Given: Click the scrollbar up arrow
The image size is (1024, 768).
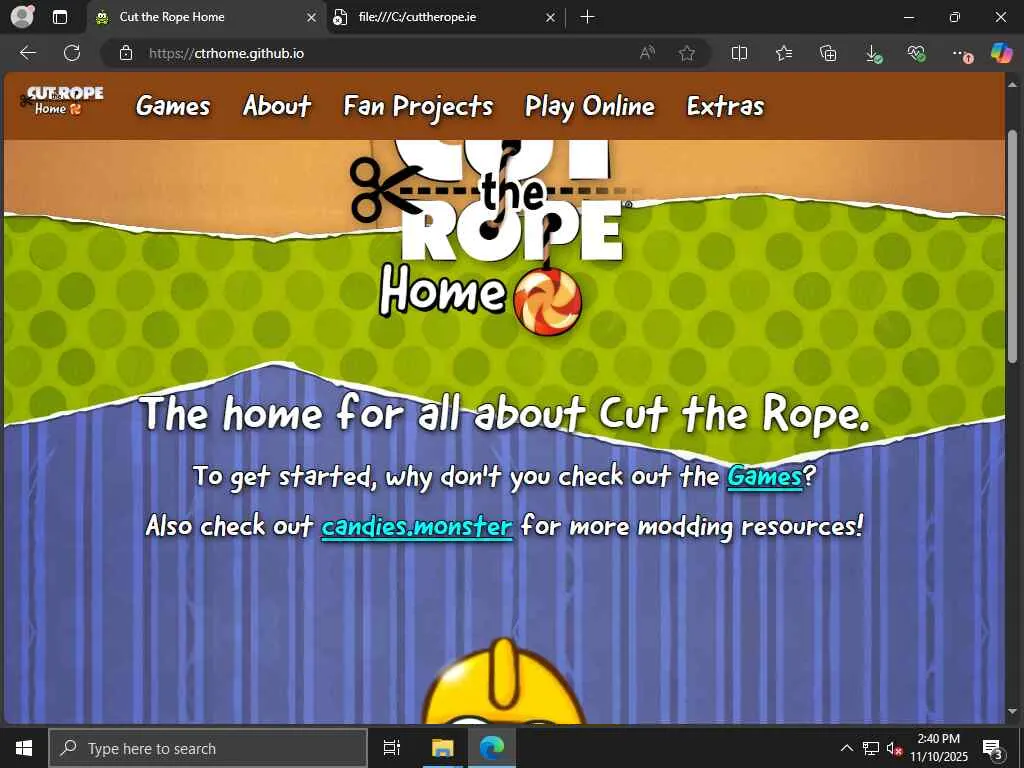Looking at the screenshot, I should click(1012, 84).
